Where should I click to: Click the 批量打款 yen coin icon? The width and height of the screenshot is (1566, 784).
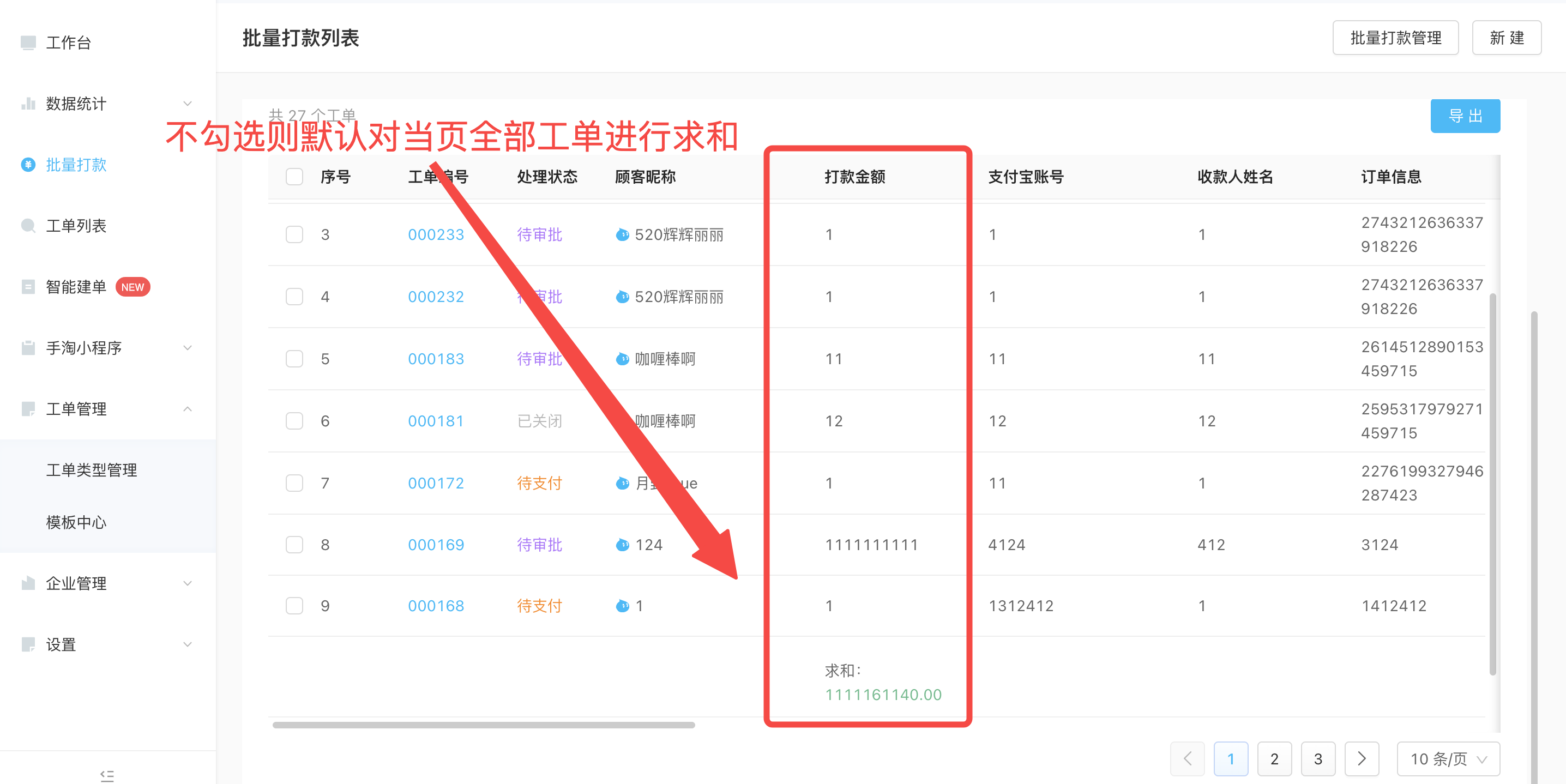[x=28, y=165]
